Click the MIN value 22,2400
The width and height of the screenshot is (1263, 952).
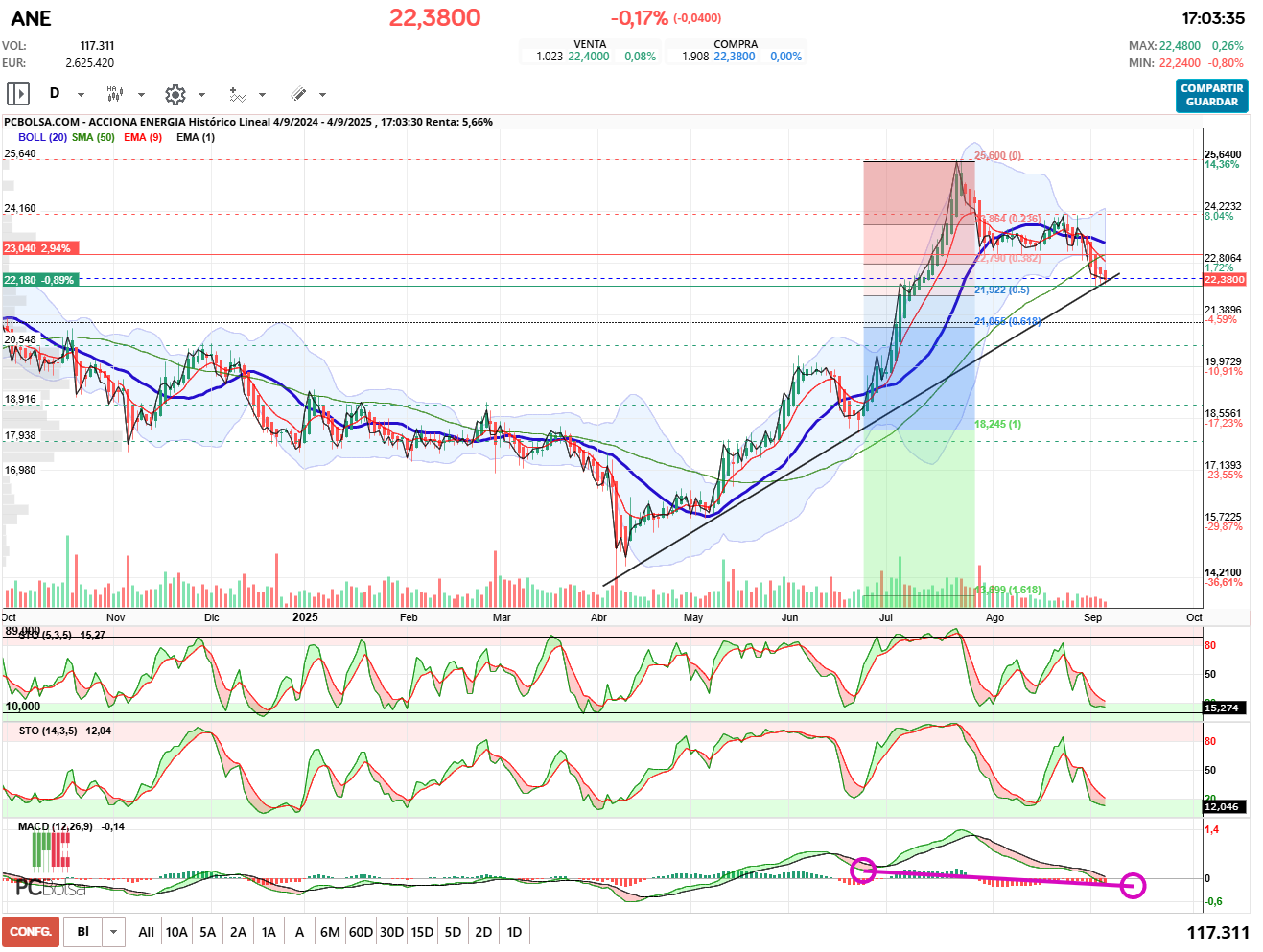pos(1180,63)
